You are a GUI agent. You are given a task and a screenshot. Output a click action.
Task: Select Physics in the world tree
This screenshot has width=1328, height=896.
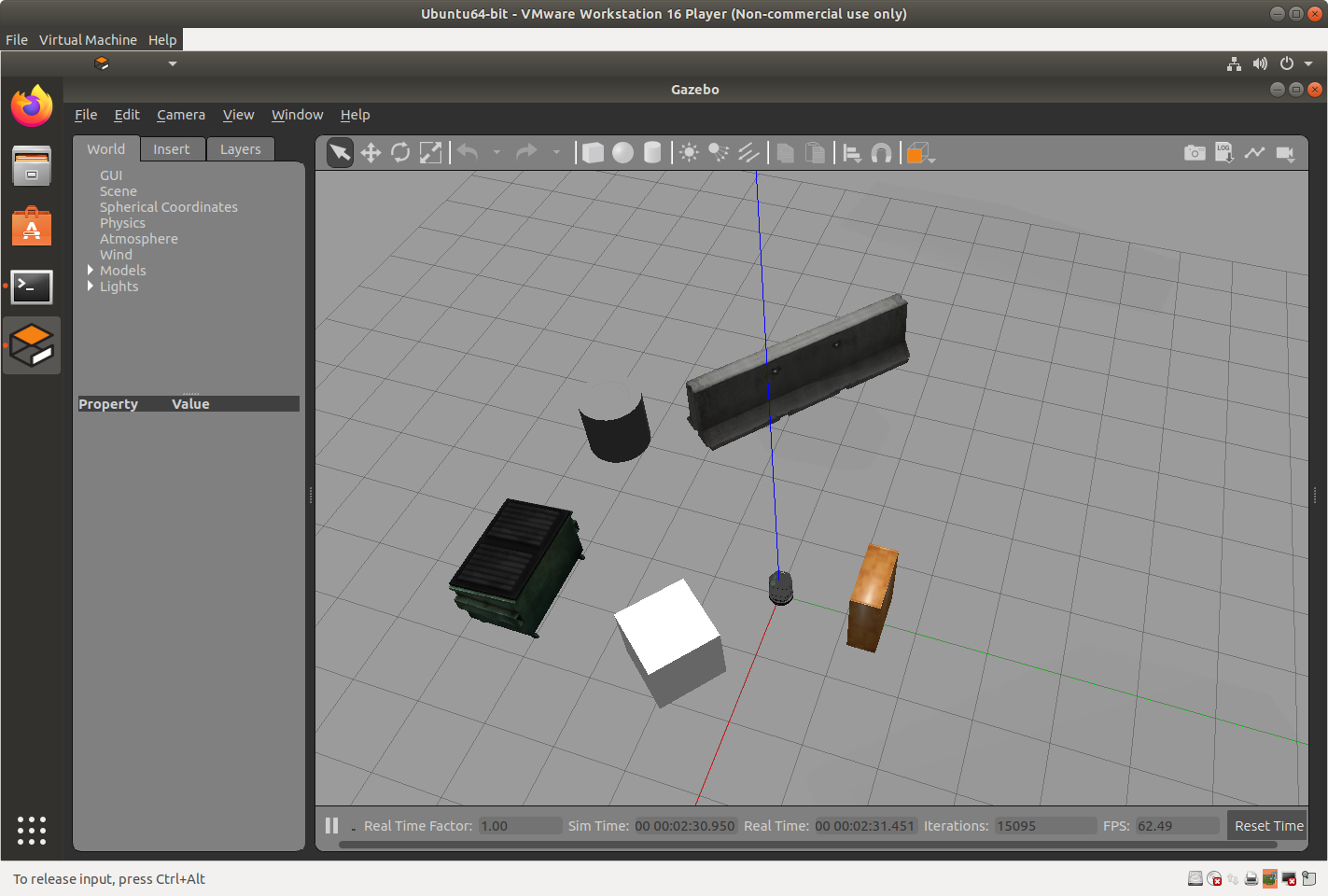coord(122,223)
